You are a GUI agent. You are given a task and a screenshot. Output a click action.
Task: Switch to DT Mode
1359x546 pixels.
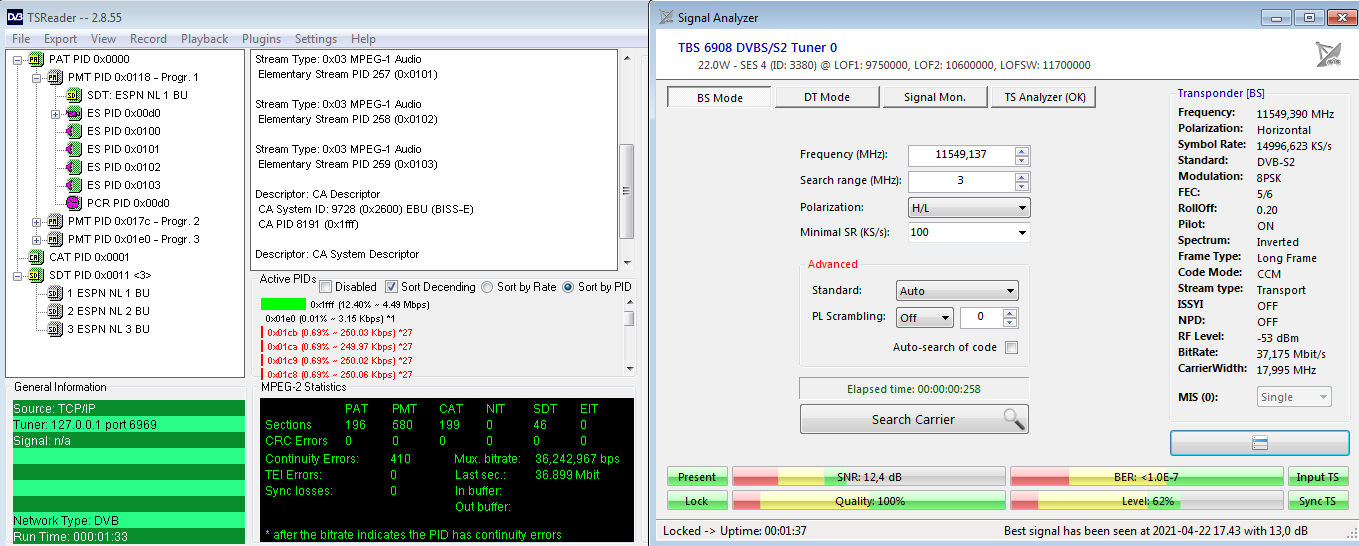[827, 97]
